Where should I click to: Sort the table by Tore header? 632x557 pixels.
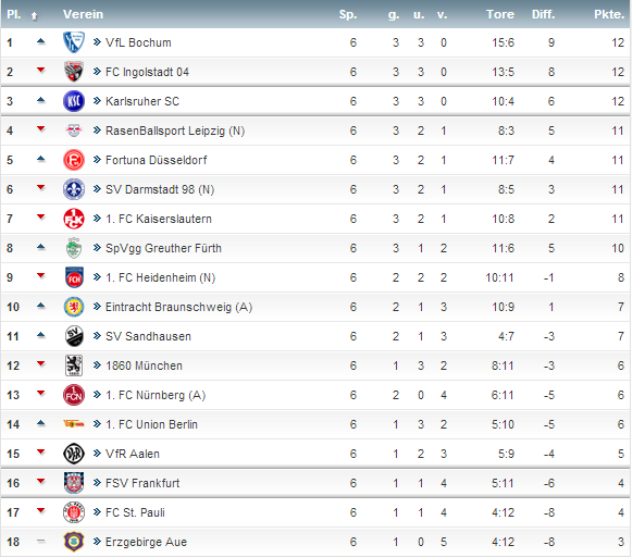500,15
